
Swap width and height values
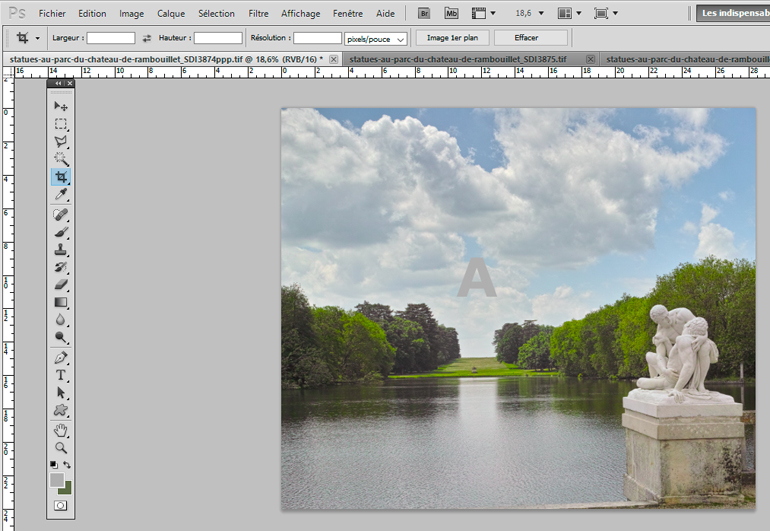tap(146, 38)
